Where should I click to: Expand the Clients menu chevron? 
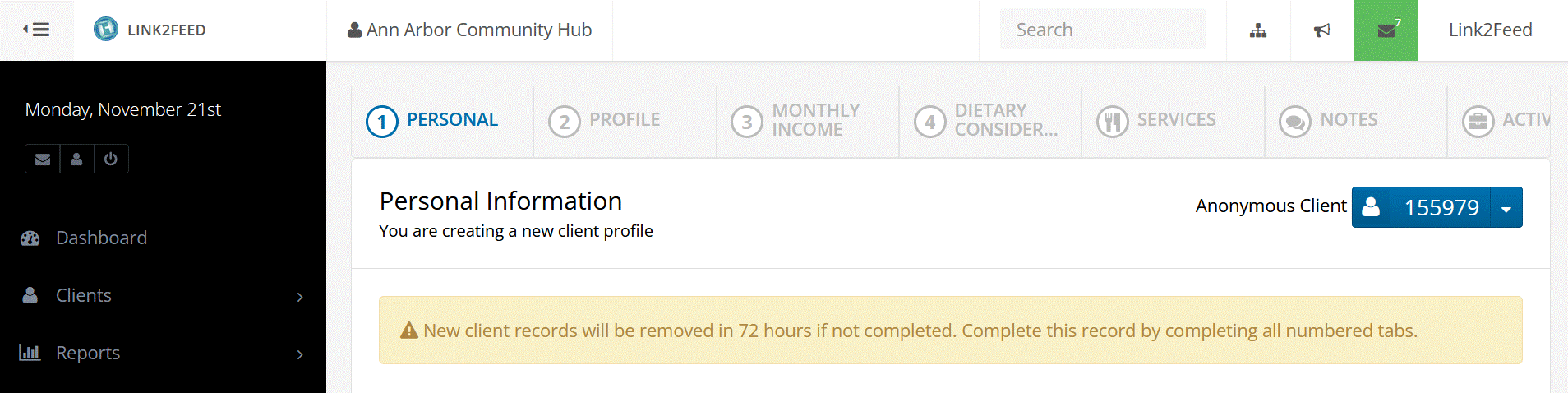tap(300, 297)
